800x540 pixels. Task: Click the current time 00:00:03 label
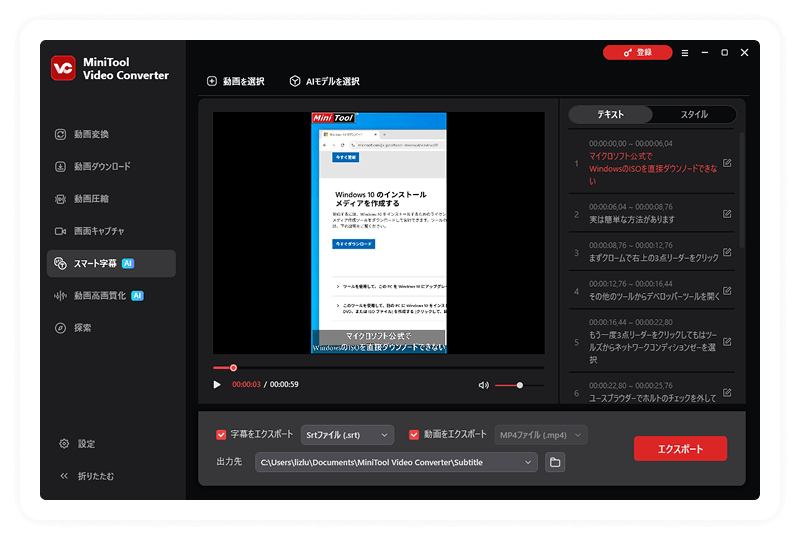click(246, 384)
